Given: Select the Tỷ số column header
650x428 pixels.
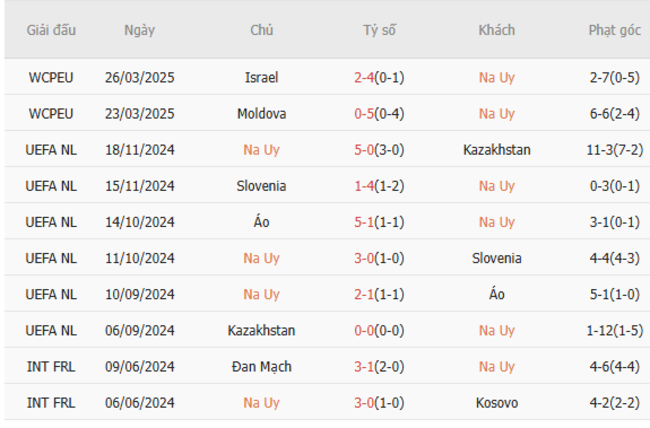Looking at the screenshot, I should click(379, 30).
